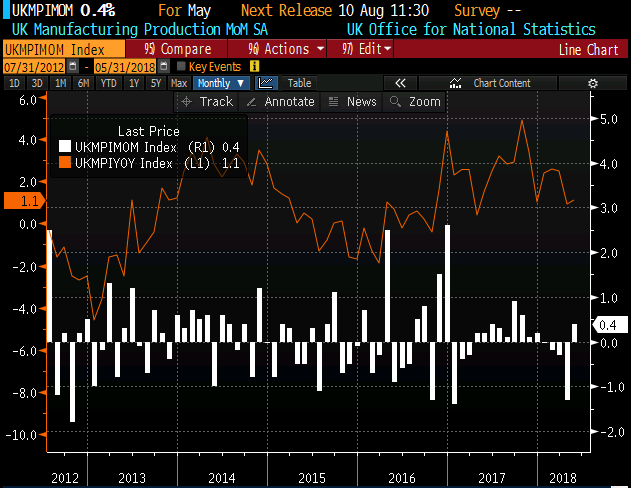Screen dimensions: 631x488
Task: Activate the Zoom magnifier tool
Action: (415, 102)
